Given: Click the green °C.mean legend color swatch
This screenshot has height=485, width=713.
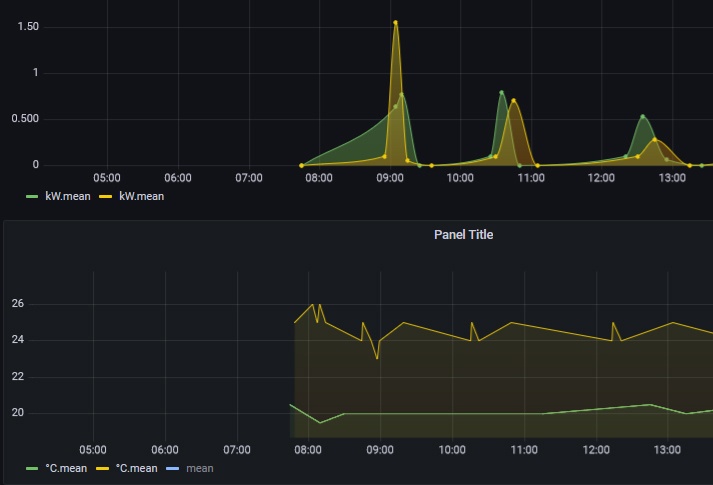Looking at the screenshot, I should 32,469.
